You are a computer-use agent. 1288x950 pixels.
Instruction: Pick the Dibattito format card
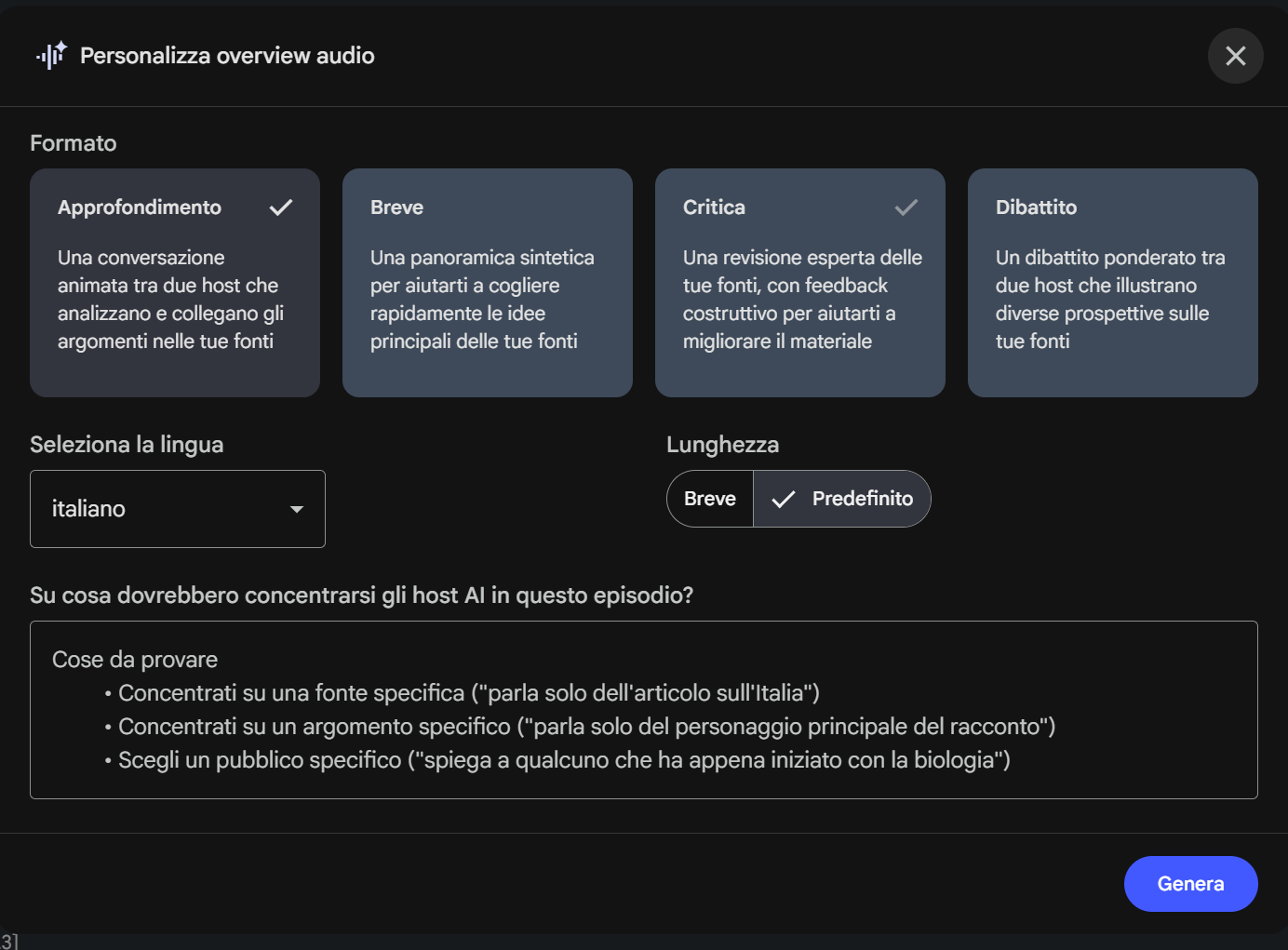pyautogui.click(x=1112, y=283)
